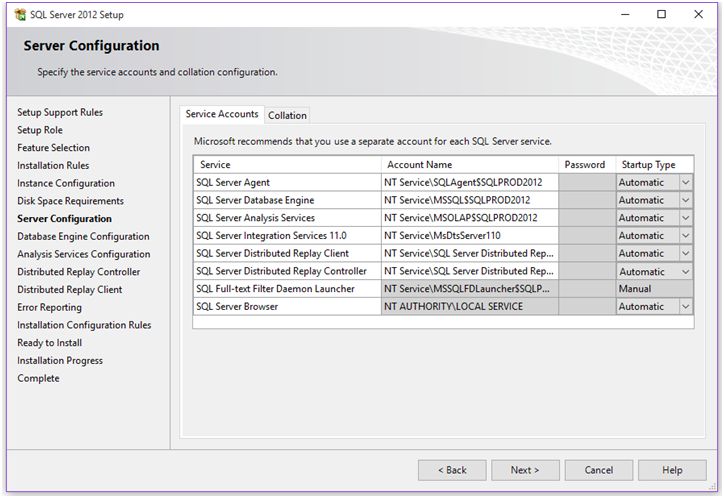
Task: Open Startup Type dropdown for SQL Server Agent
Action: [x=686, y=182]
